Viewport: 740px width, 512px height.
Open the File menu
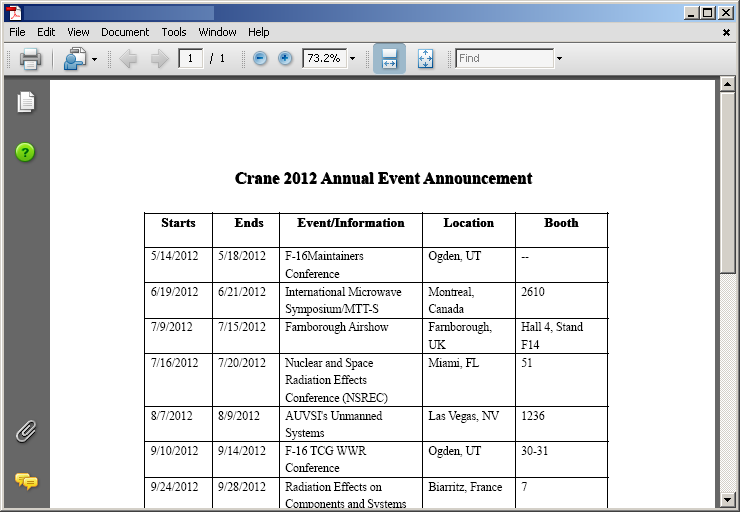pos(17,32)
